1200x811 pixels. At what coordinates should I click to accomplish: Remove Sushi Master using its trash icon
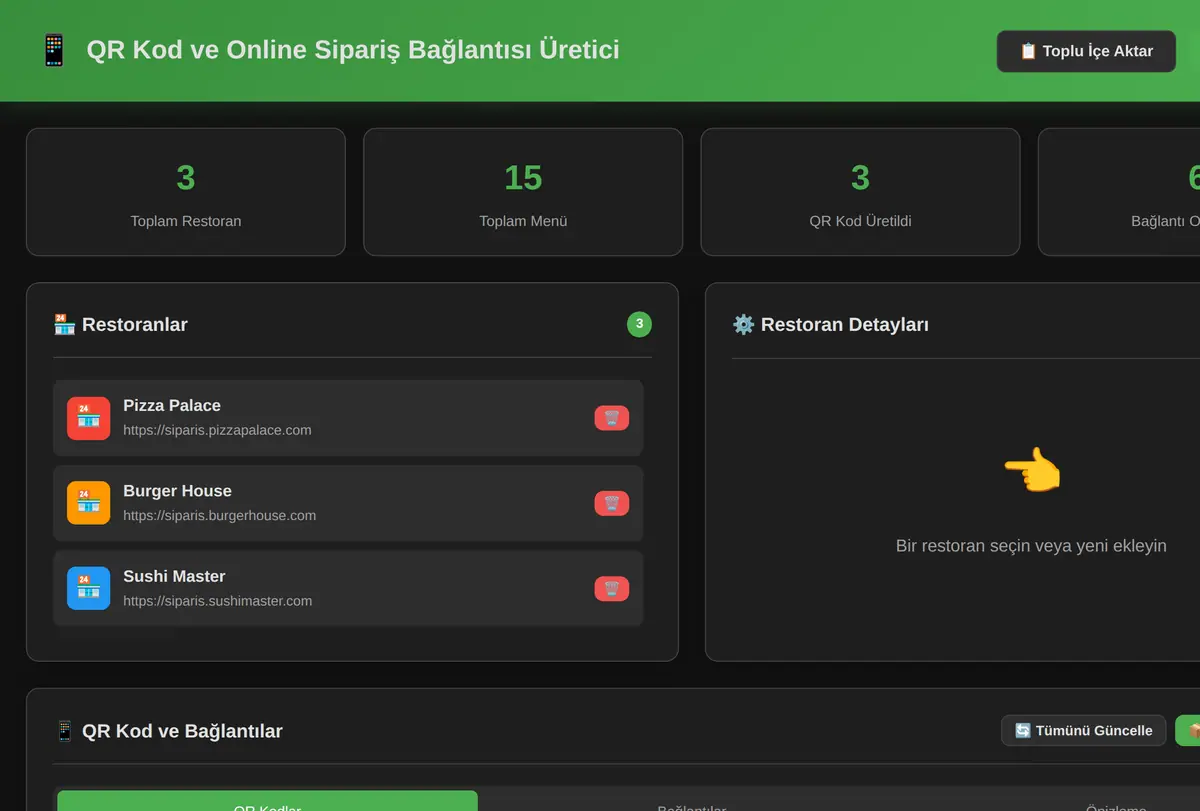pos(612,589)
